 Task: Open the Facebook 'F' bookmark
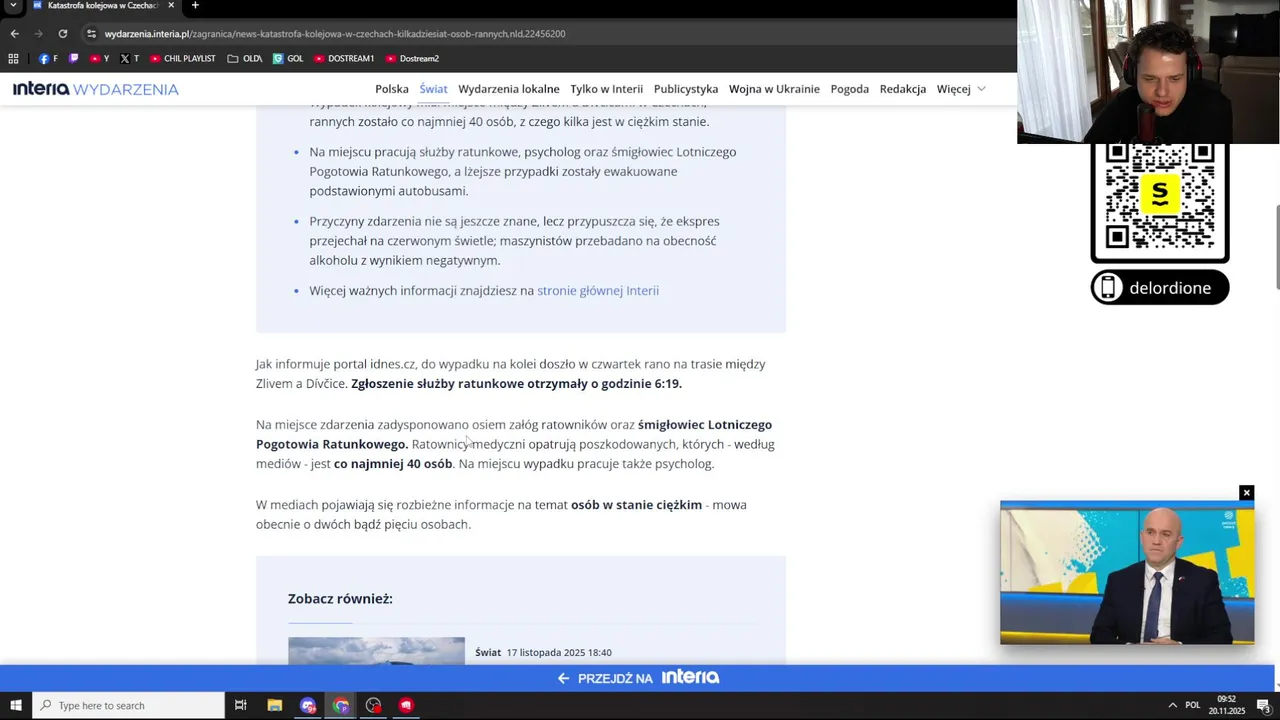coord(48,58)
